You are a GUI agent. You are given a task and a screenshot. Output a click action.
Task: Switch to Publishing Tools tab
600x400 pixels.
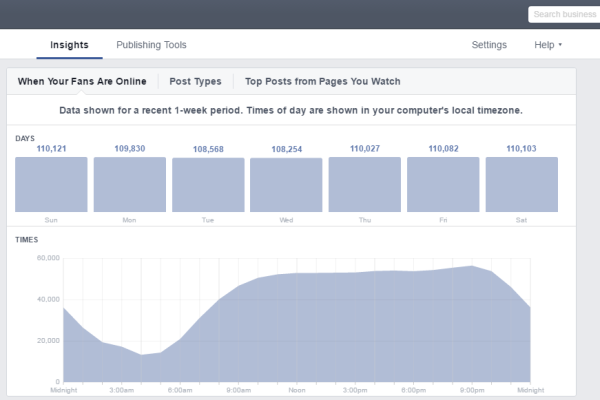coord(151,45)
